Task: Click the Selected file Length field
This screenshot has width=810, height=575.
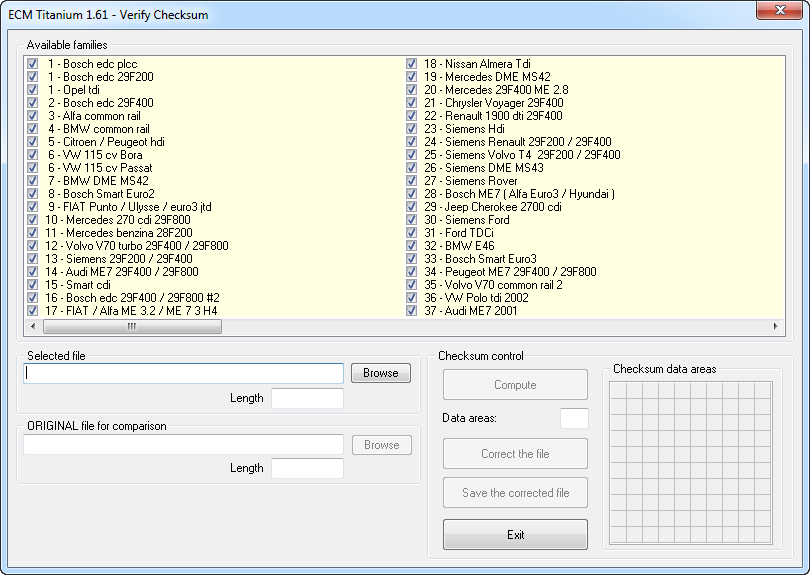Action: pos(307,398)
